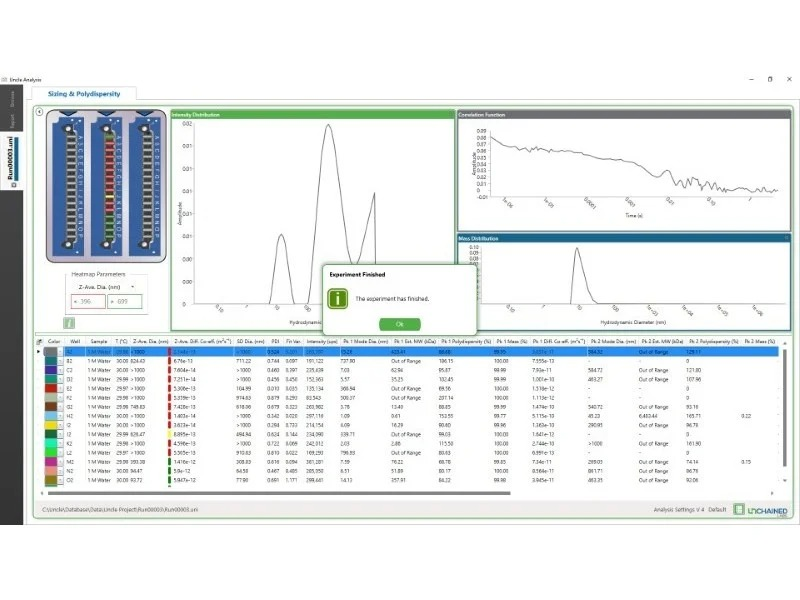
Task: Click OK in the Experiment Finished dialog
Action: tap(399, 324)
